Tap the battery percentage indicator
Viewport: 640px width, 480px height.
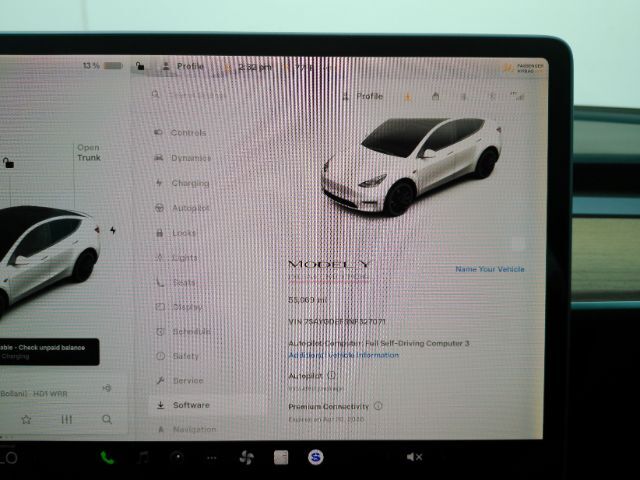[102, 66]
